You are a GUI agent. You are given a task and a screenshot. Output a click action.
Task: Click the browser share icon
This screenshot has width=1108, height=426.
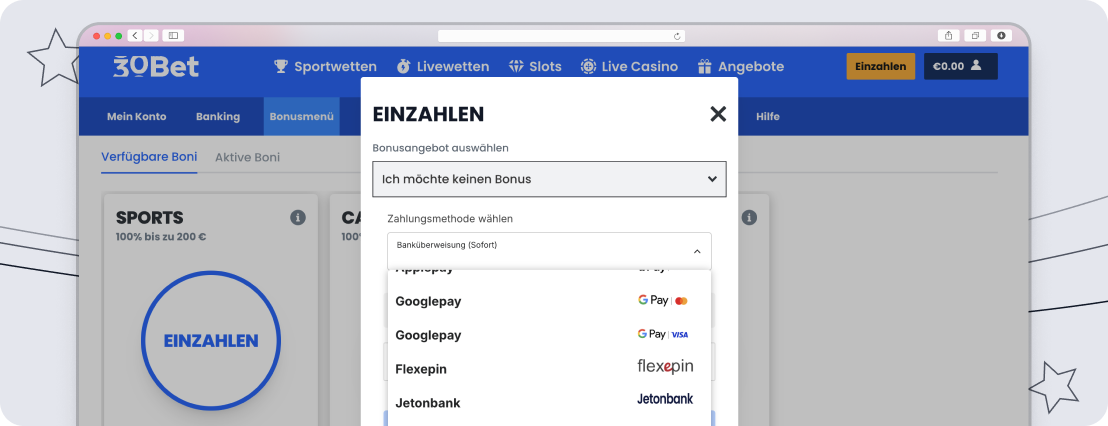(x=949, y=35)
